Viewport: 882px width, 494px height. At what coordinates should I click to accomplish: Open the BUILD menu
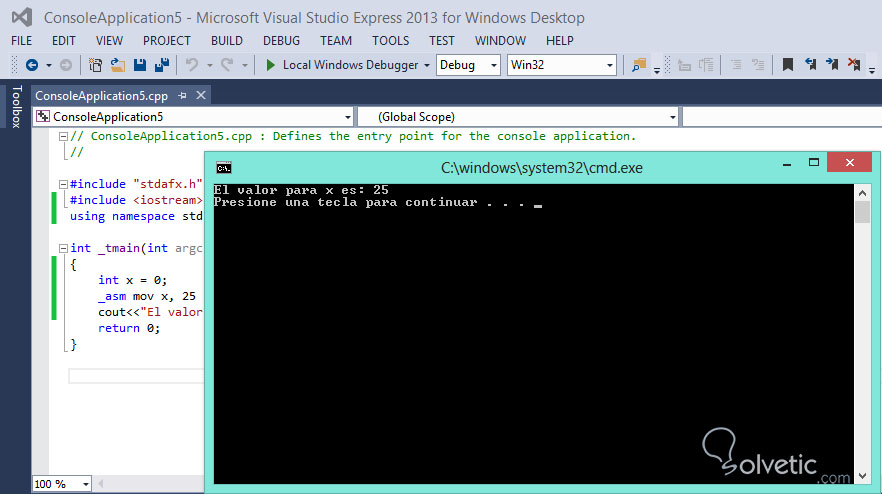227,41
